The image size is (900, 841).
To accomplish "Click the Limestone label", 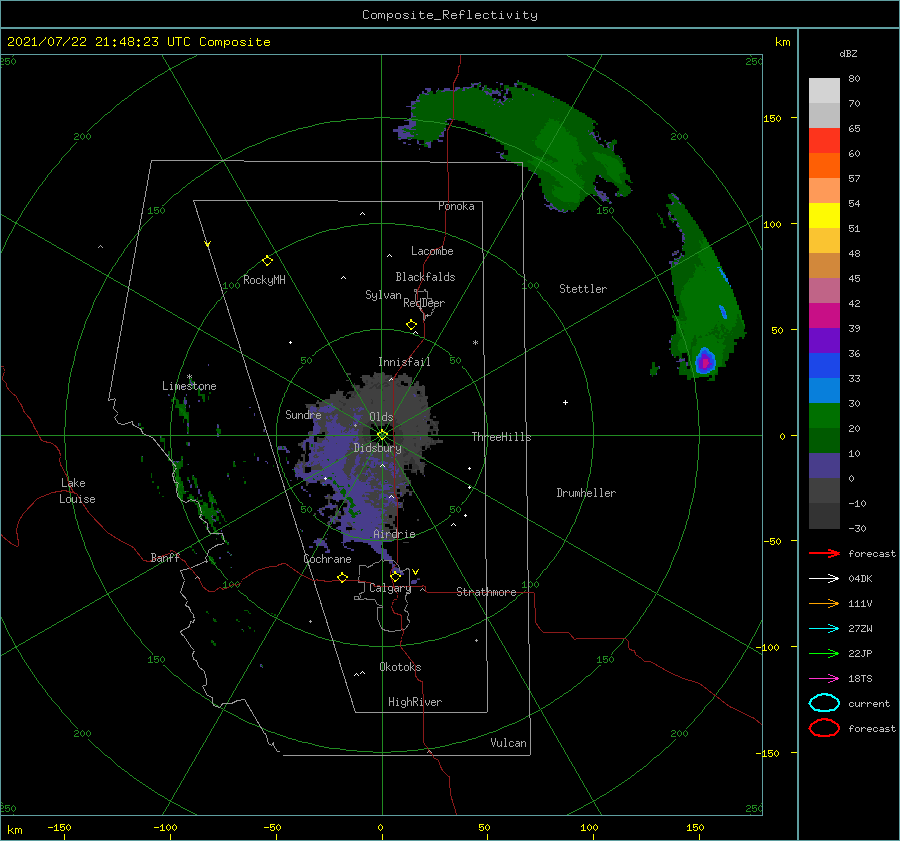I will [x=189, y=386].
